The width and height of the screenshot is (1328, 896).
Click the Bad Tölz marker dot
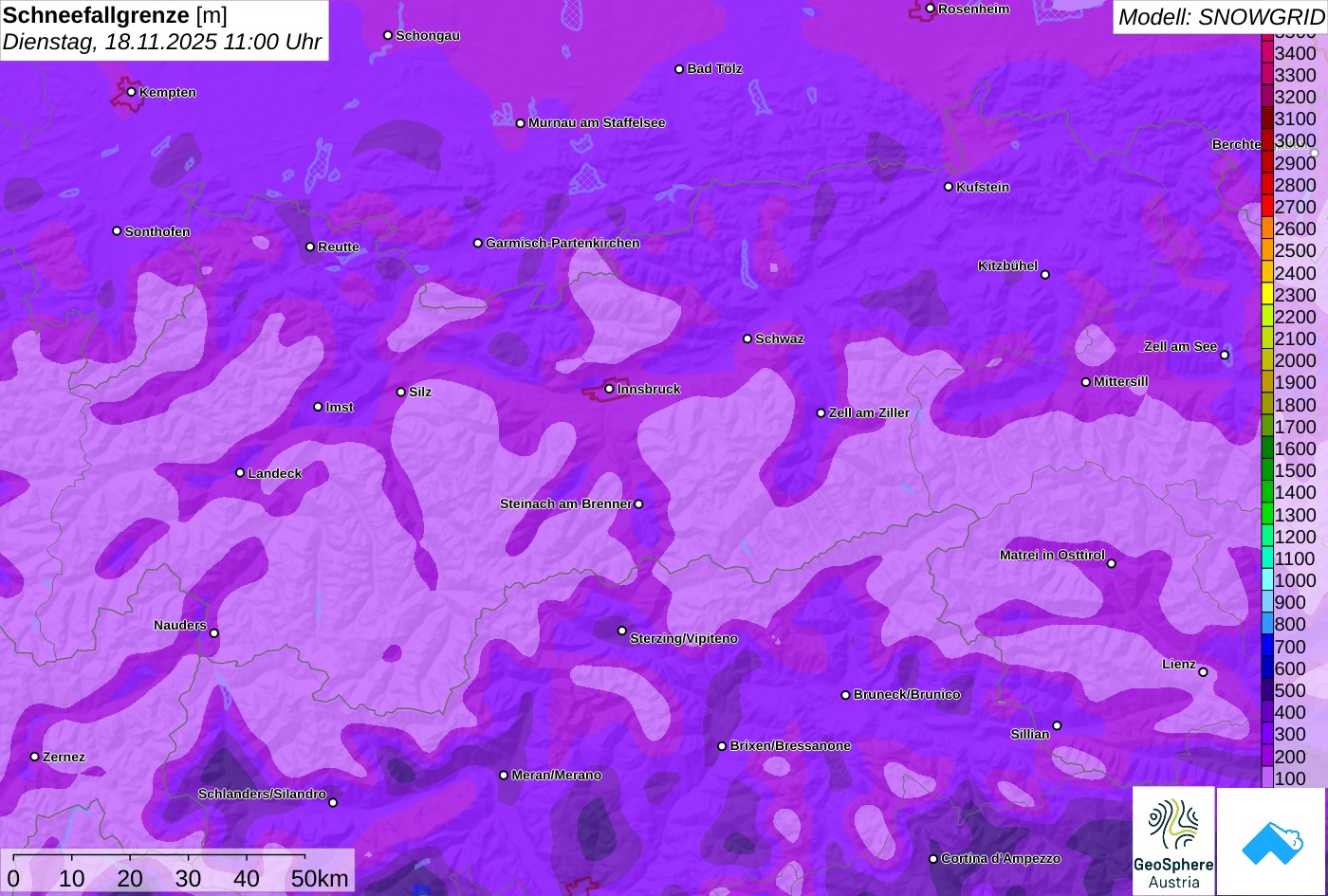(x=679, y=69)
